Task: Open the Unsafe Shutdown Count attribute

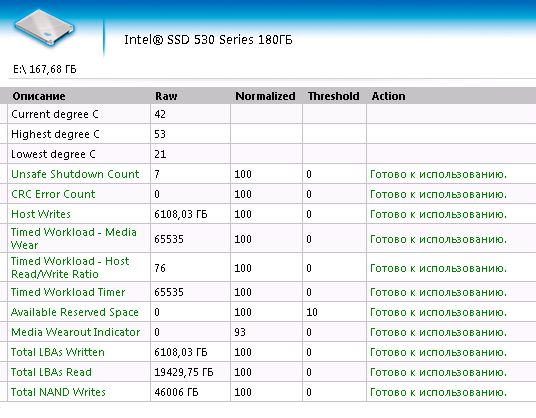Action: coord(75,174)
